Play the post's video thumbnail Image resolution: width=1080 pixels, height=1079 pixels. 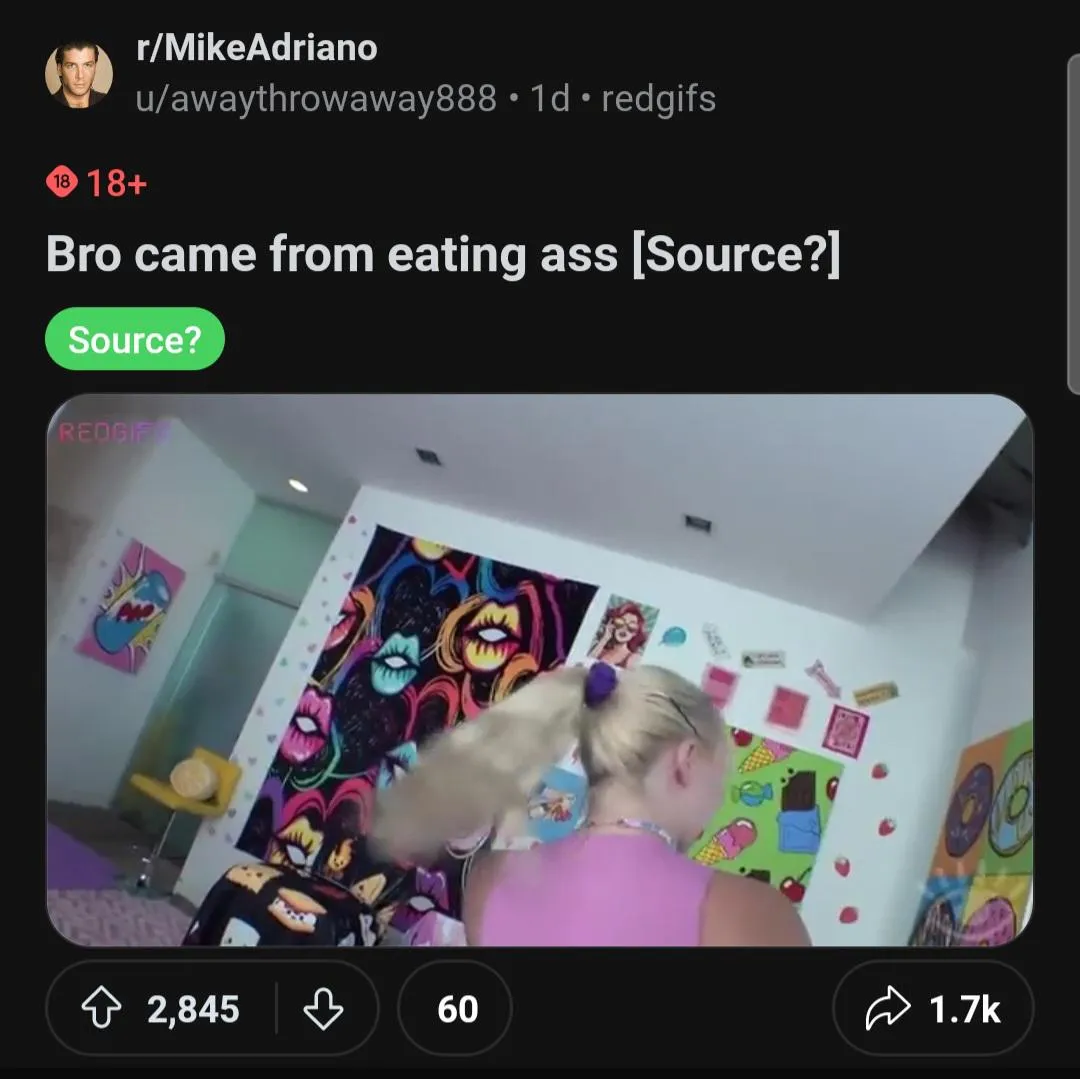click(540, 670)
